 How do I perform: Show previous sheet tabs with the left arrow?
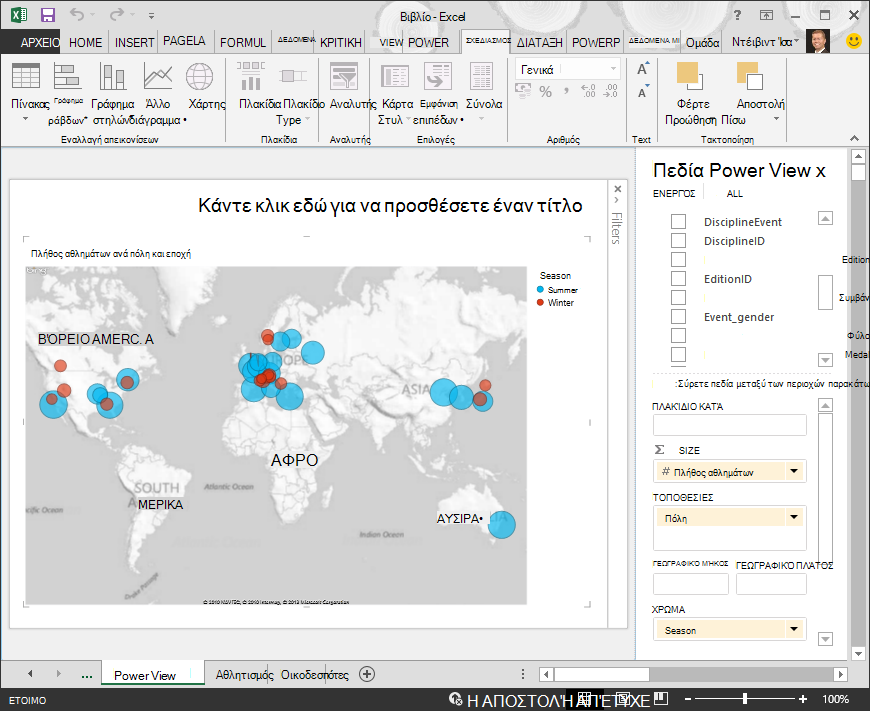(30, 674)
